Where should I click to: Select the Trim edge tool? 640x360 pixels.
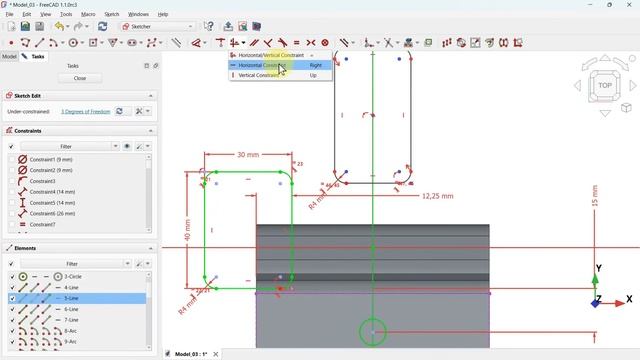pos(388,43)
